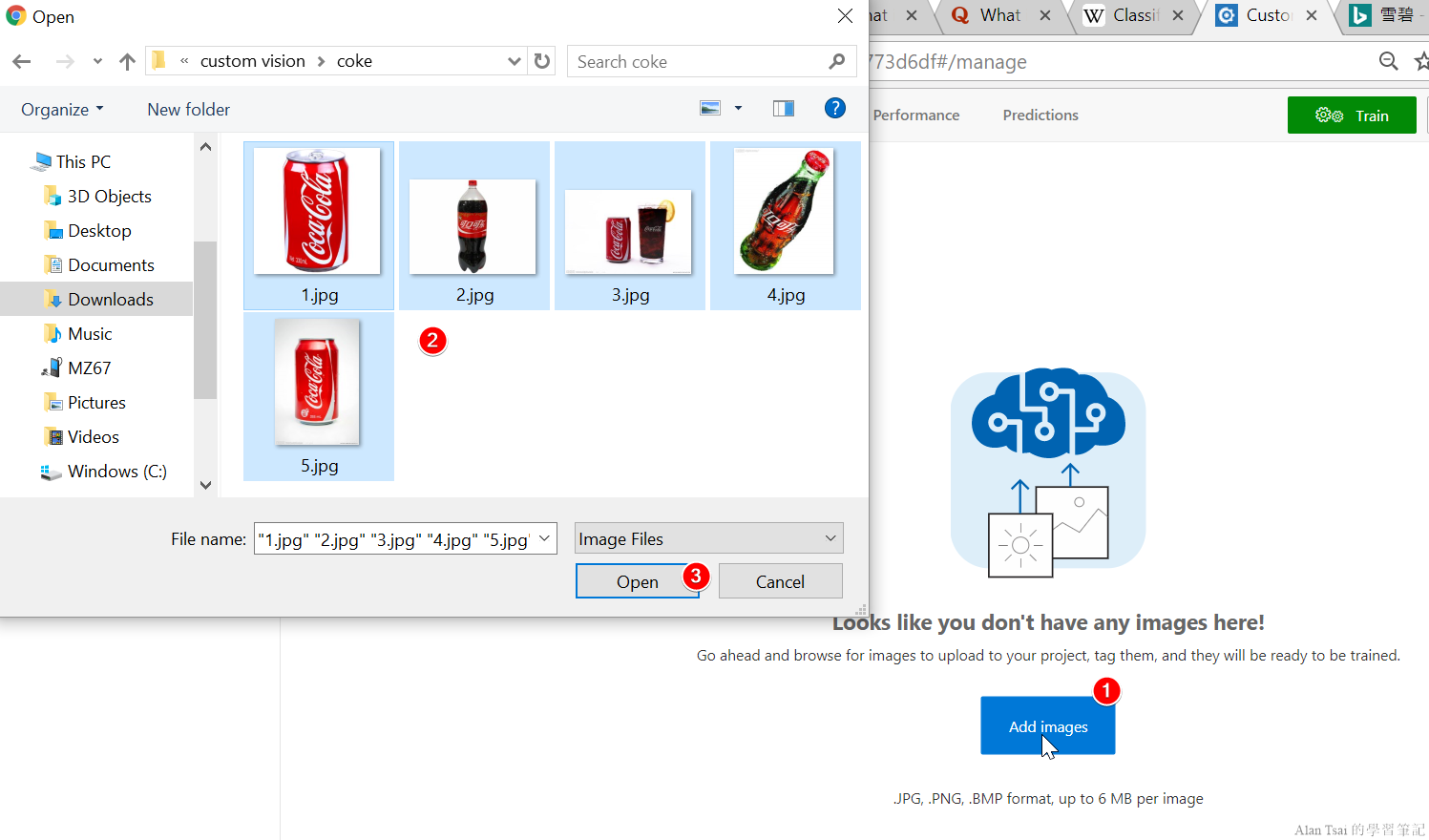Click the Back arrow in Open dialog

tap(22, 61)
